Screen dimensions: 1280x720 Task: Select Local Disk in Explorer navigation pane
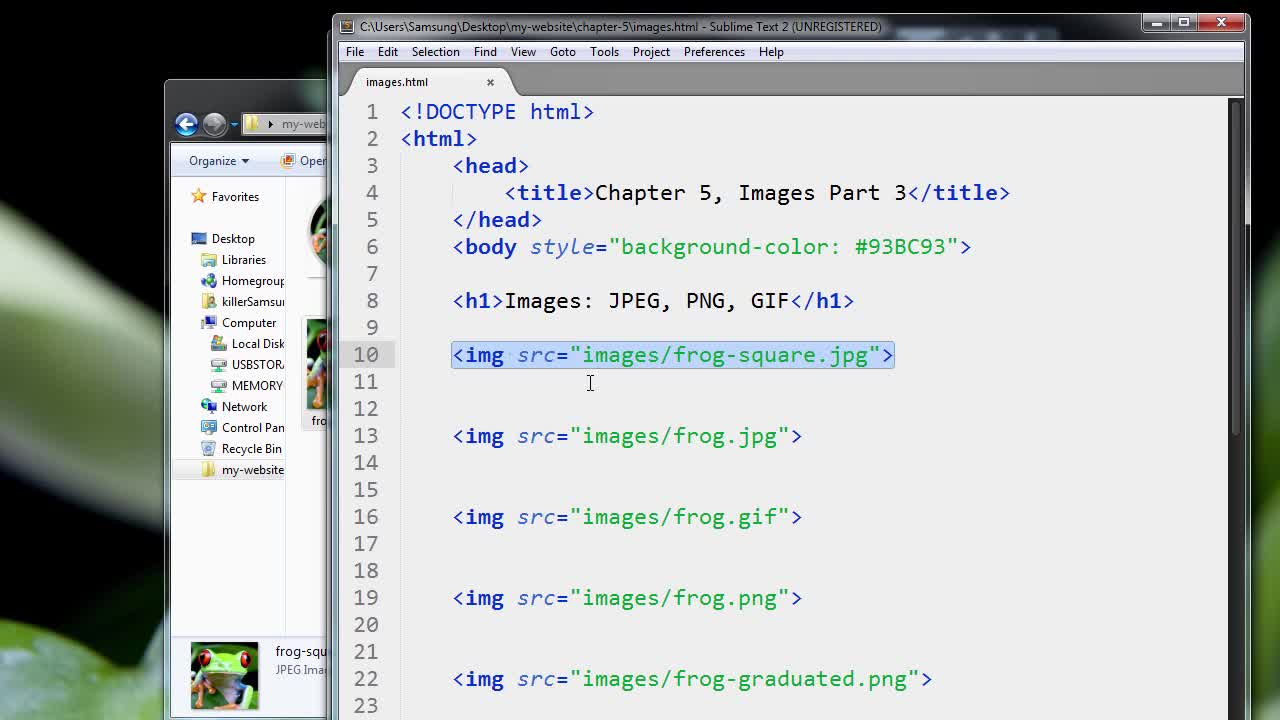coord(258,344)
